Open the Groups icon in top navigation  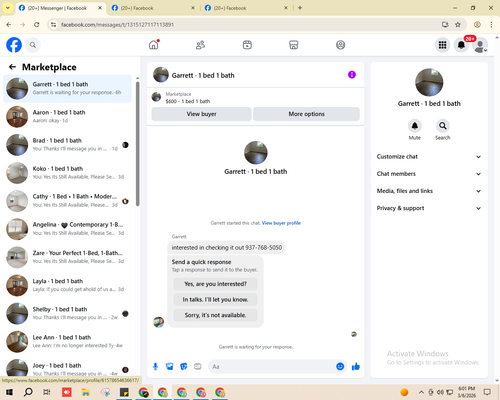340,45
